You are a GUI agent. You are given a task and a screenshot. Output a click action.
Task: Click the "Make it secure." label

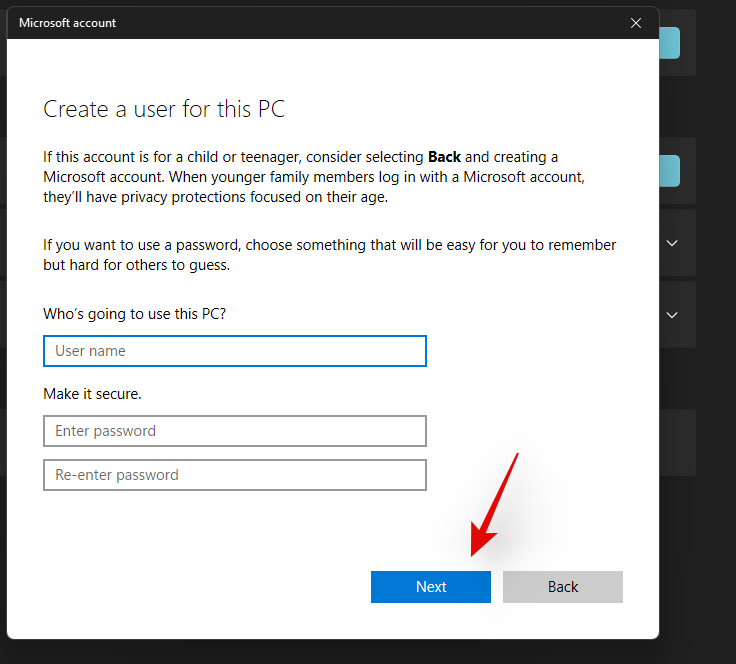(92, 394)
